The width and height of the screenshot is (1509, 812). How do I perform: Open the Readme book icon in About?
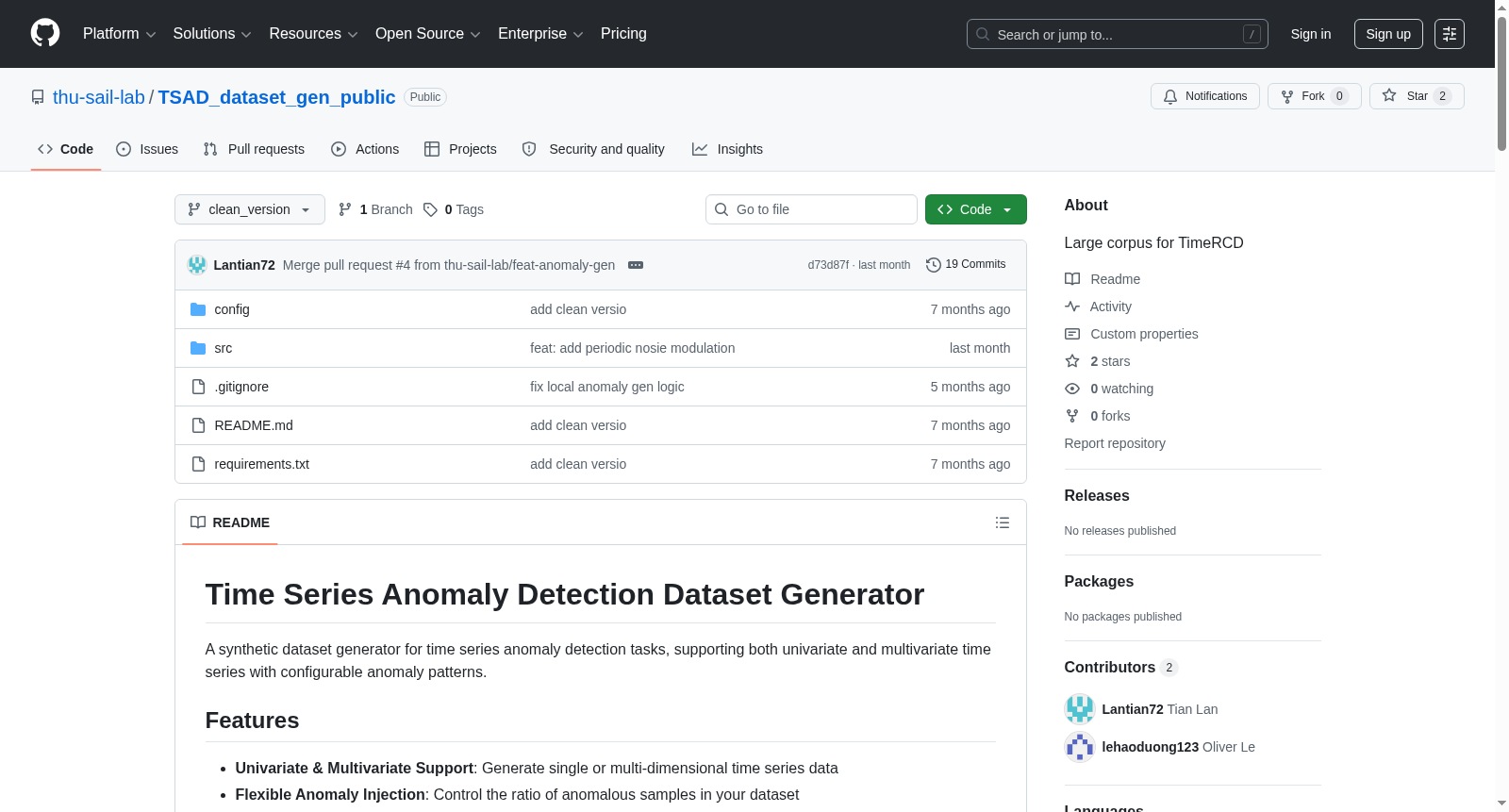click(1072, 279)
